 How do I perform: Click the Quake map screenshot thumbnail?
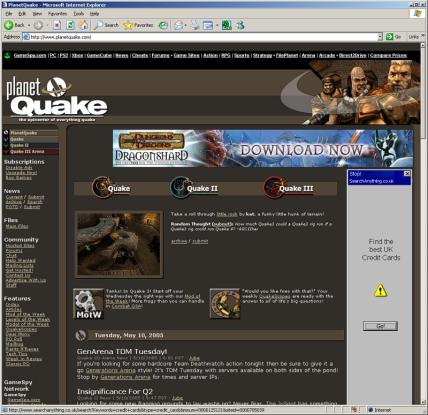[119, 244]
